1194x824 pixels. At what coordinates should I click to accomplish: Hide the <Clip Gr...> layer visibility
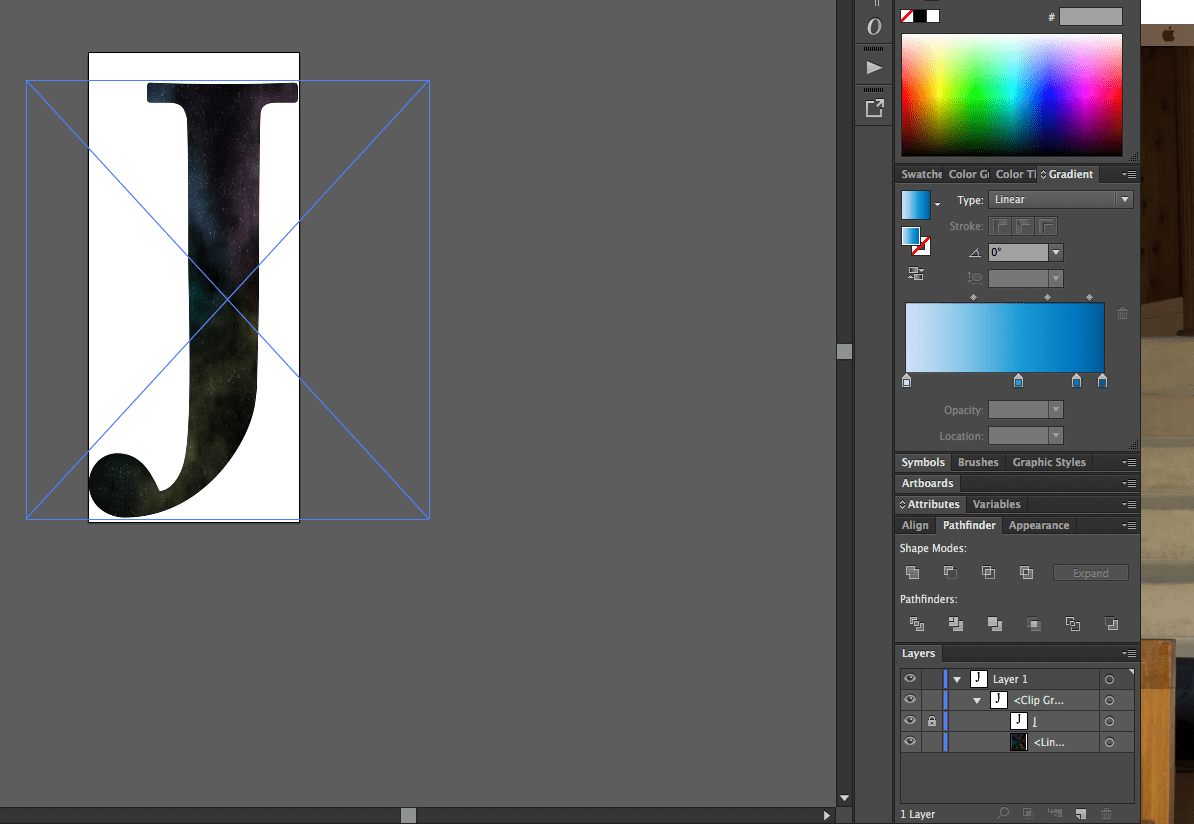[910, 699]
